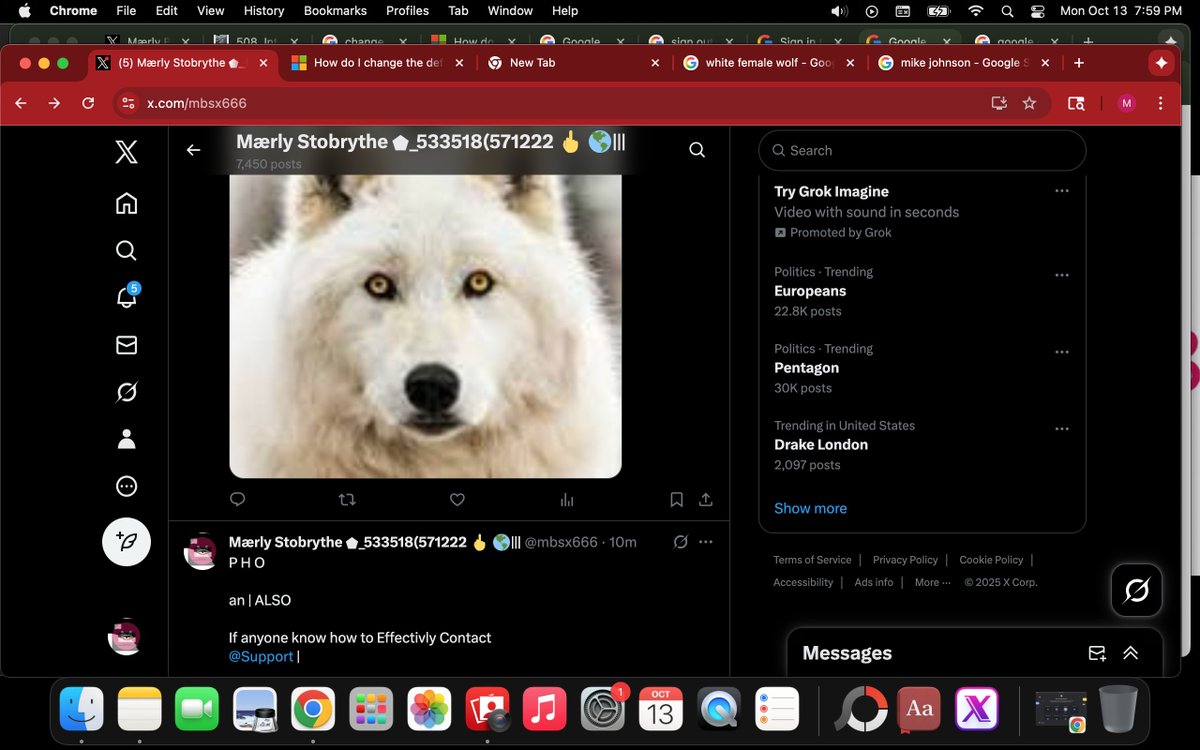Open Profiles menu in menu bar
Viewport: 1200px width, 750px height.
tap(408, 11)
